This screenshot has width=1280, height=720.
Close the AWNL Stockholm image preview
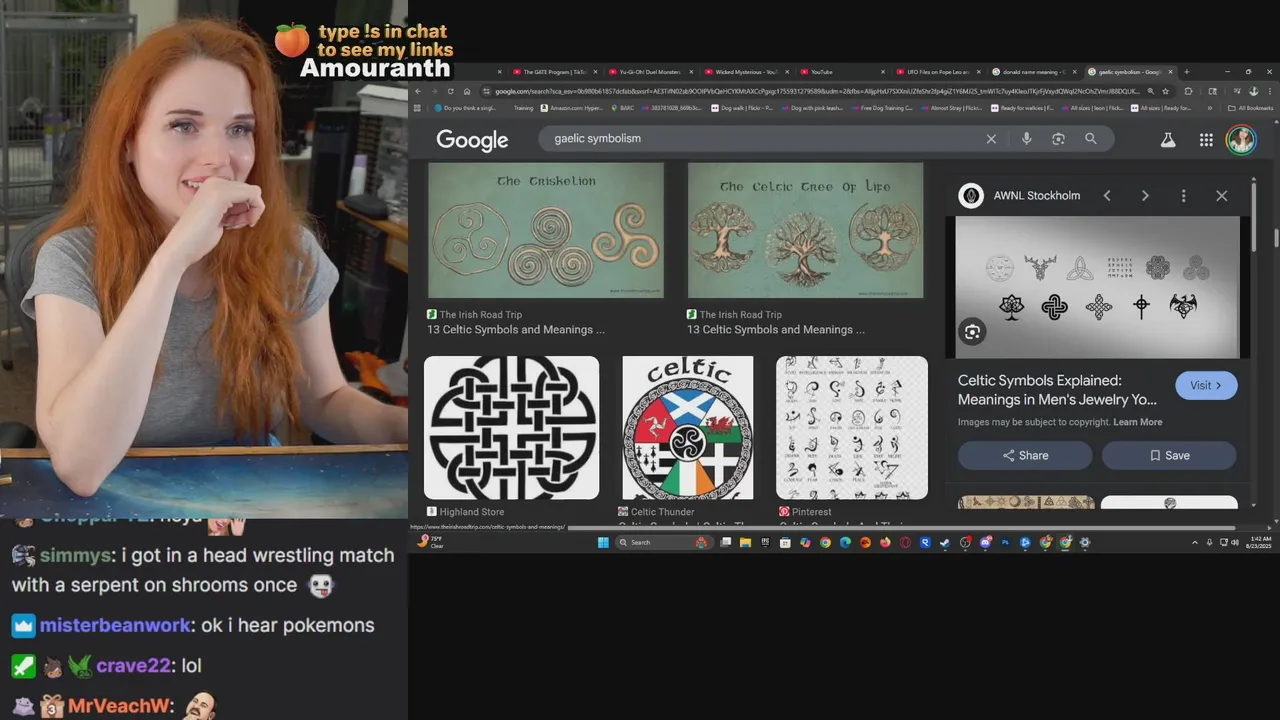[1221, 196]
